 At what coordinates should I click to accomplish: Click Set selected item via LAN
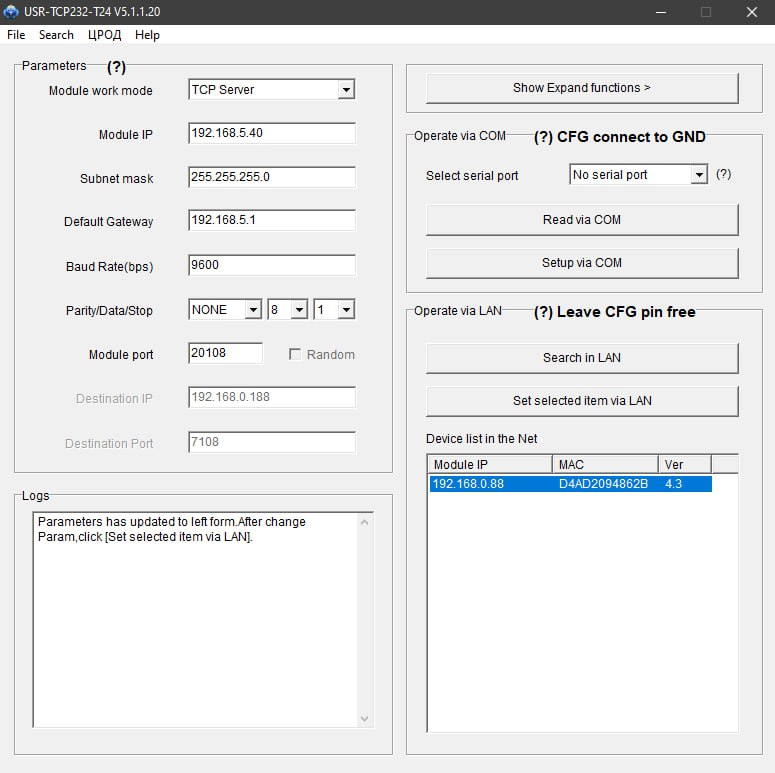[x=581, y=401]
